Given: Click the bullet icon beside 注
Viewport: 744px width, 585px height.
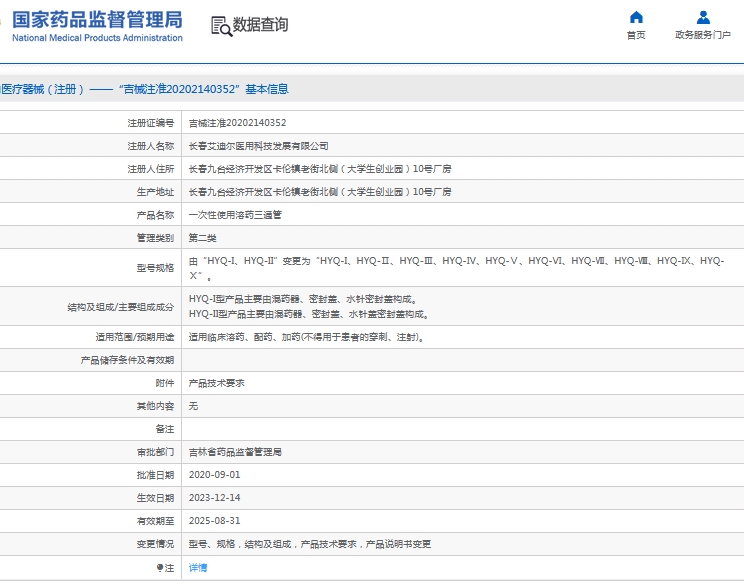Looking at the screenshot, I should tap(160, 567).
